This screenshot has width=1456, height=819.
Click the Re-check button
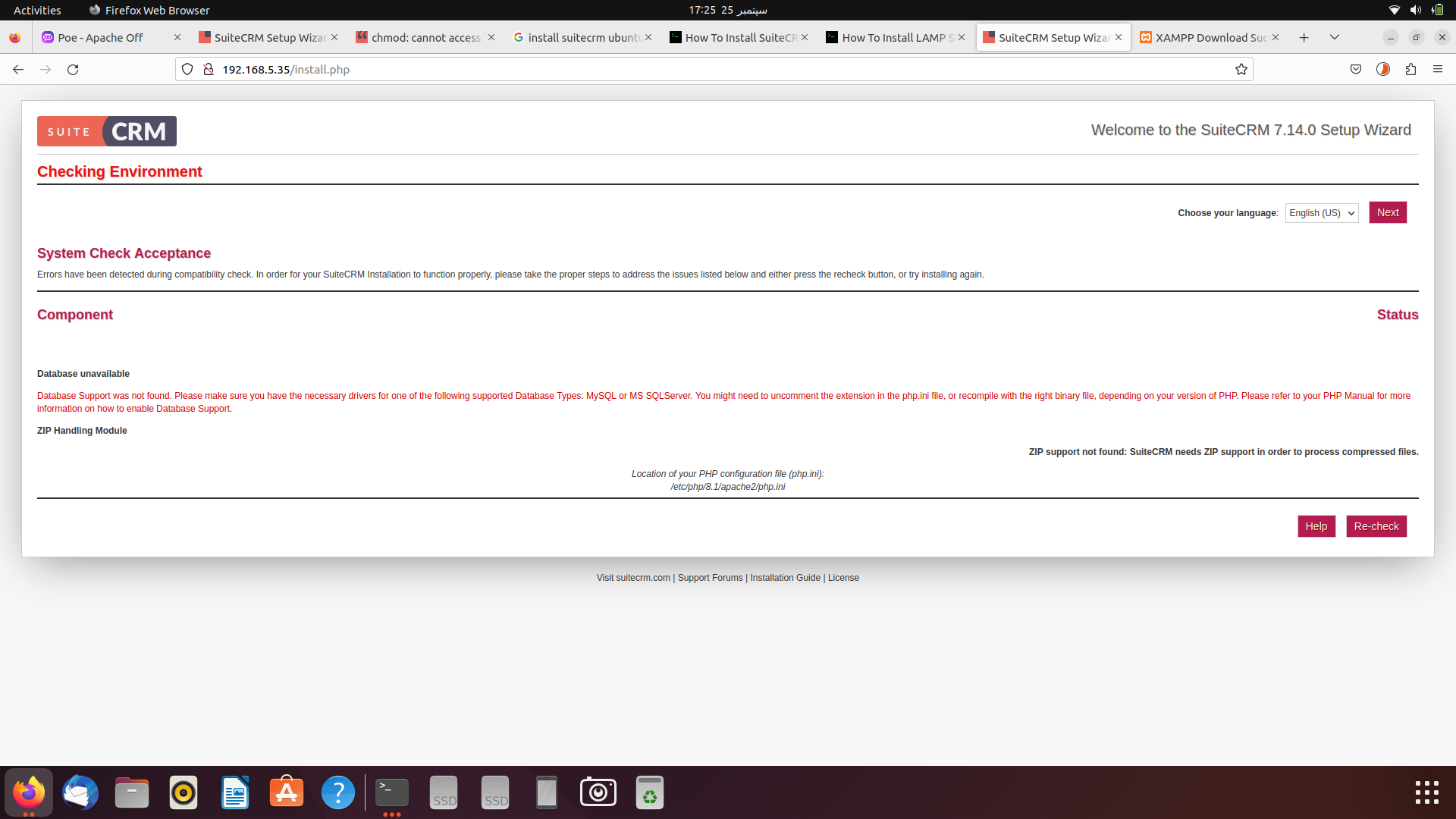pyautogui.click(x=1376, y=526)
